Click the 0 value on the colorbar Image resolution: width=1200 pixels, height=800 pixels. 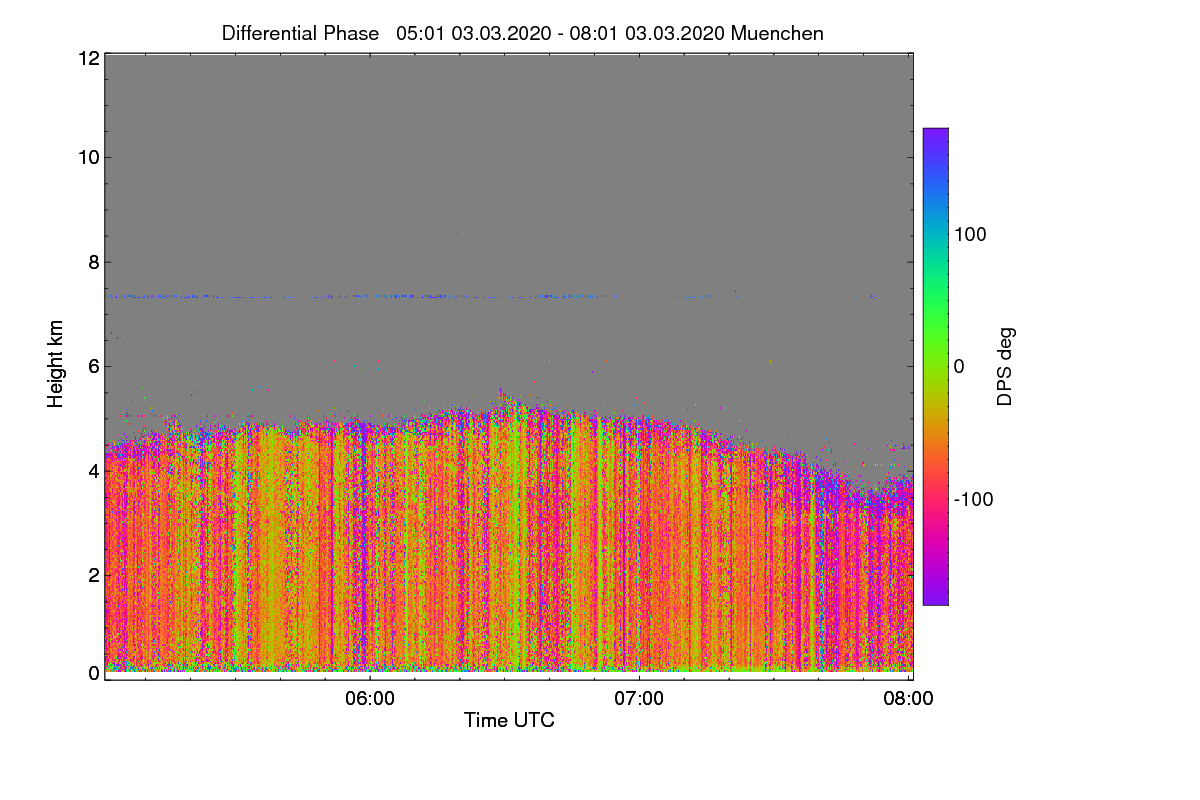pos(960,366)
